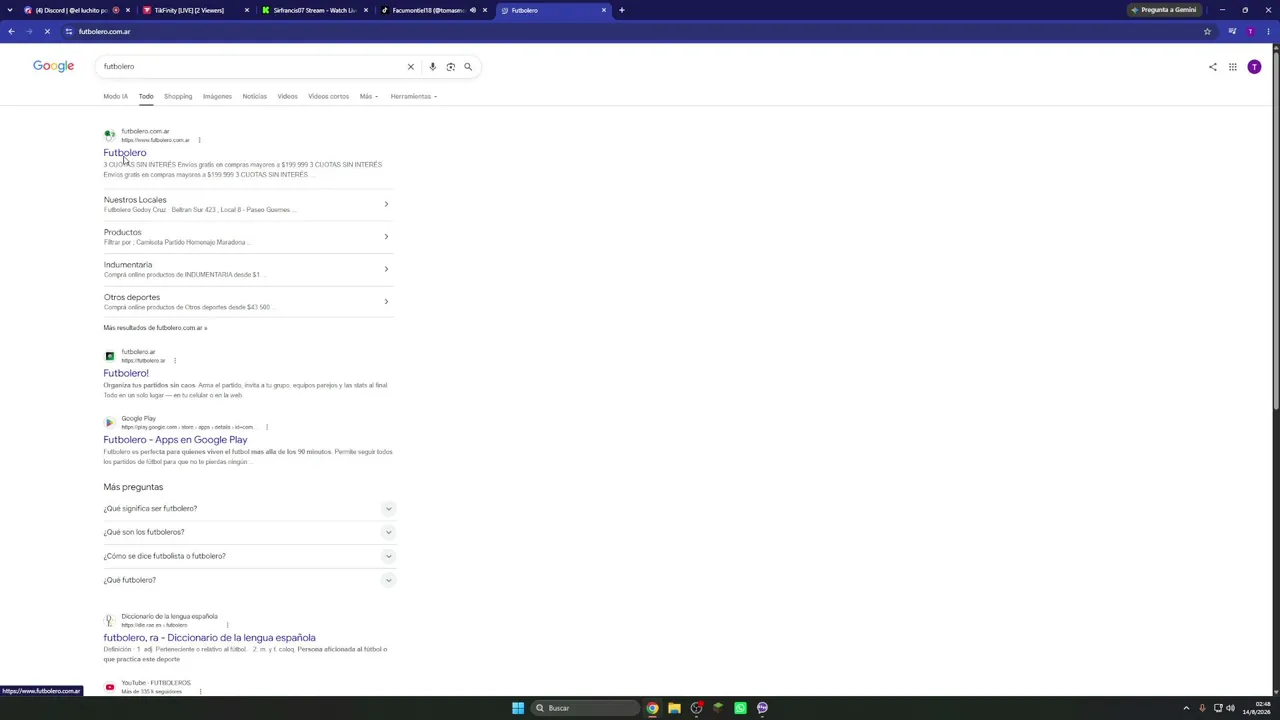Bookmark this page with the star icon
Viewport: 1280px width, 720px height.
pos(1207,31)
